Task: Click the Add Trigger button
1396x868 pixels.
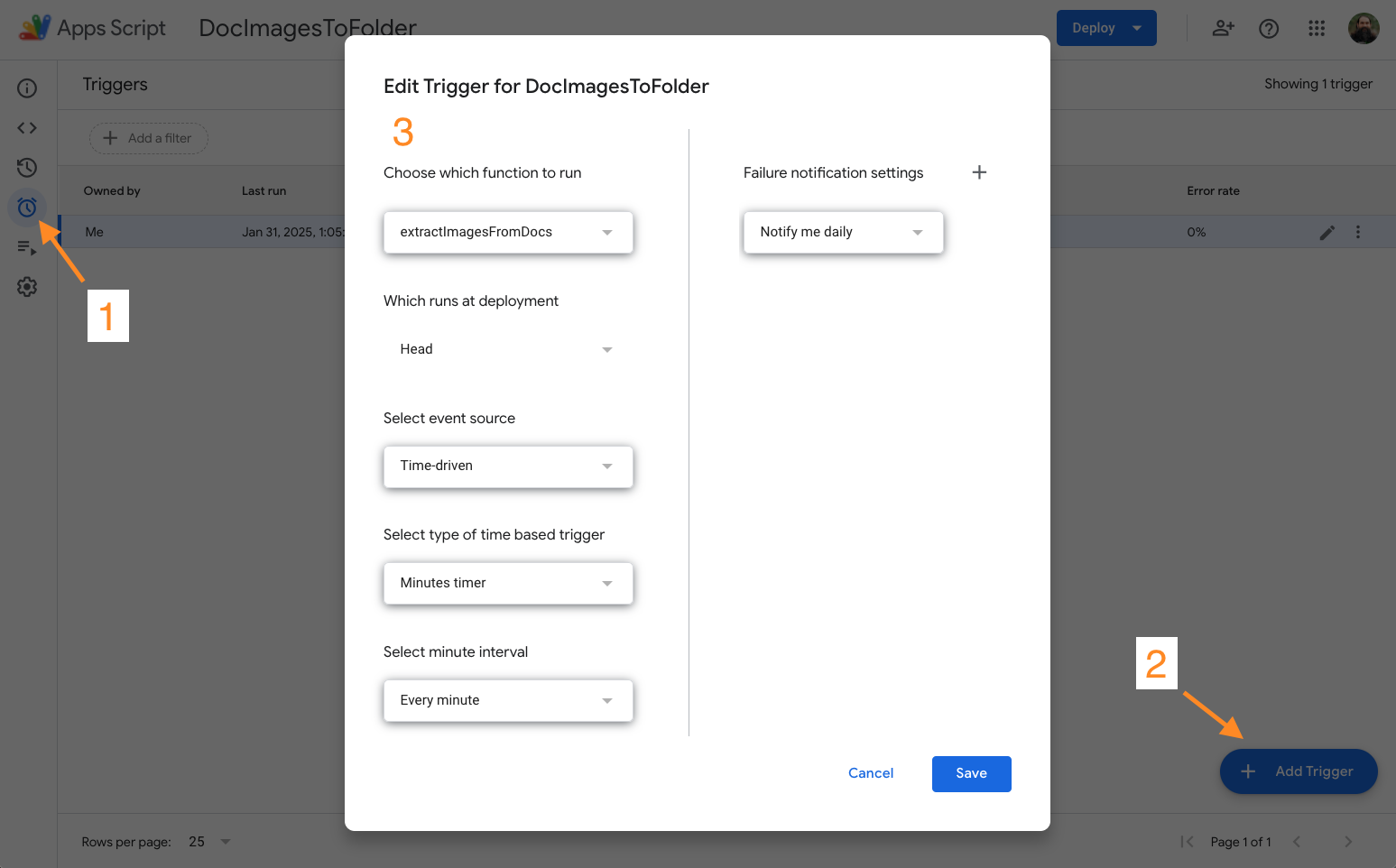Action: pos(1299,771)
